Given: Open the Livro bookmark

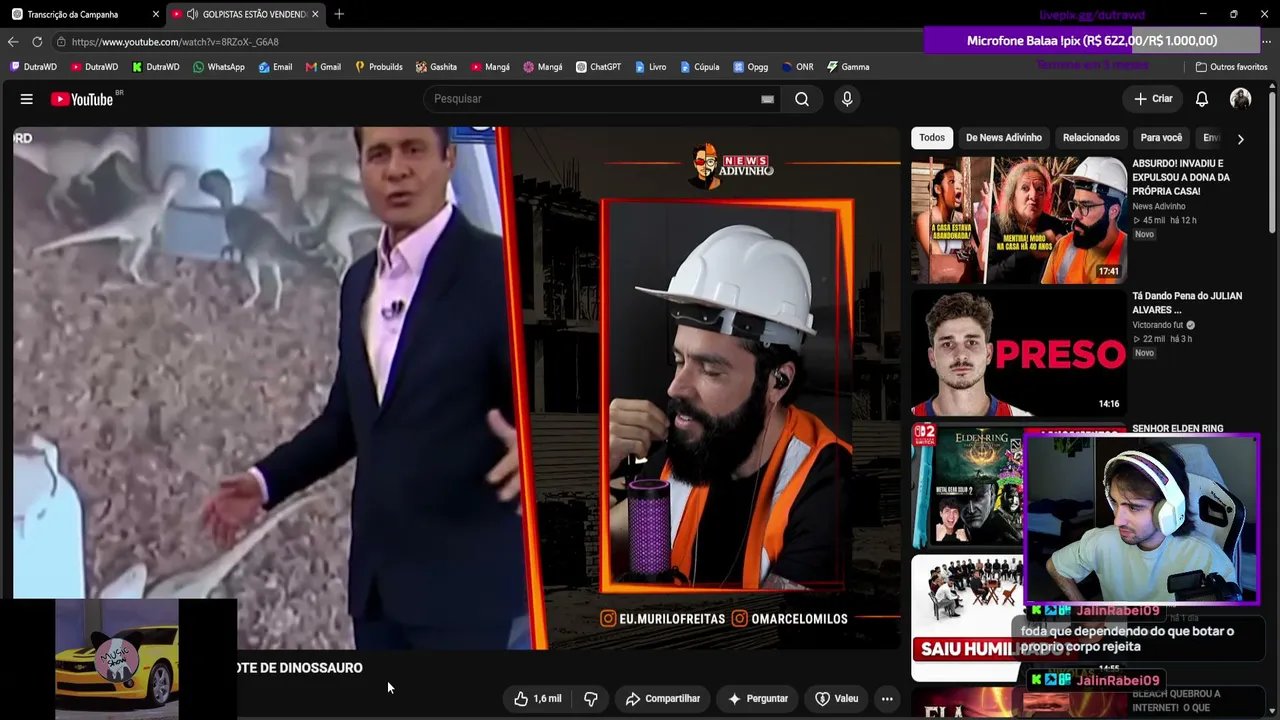Looking at the screenshot, I should pyautogui.click(x=650, y=67).
